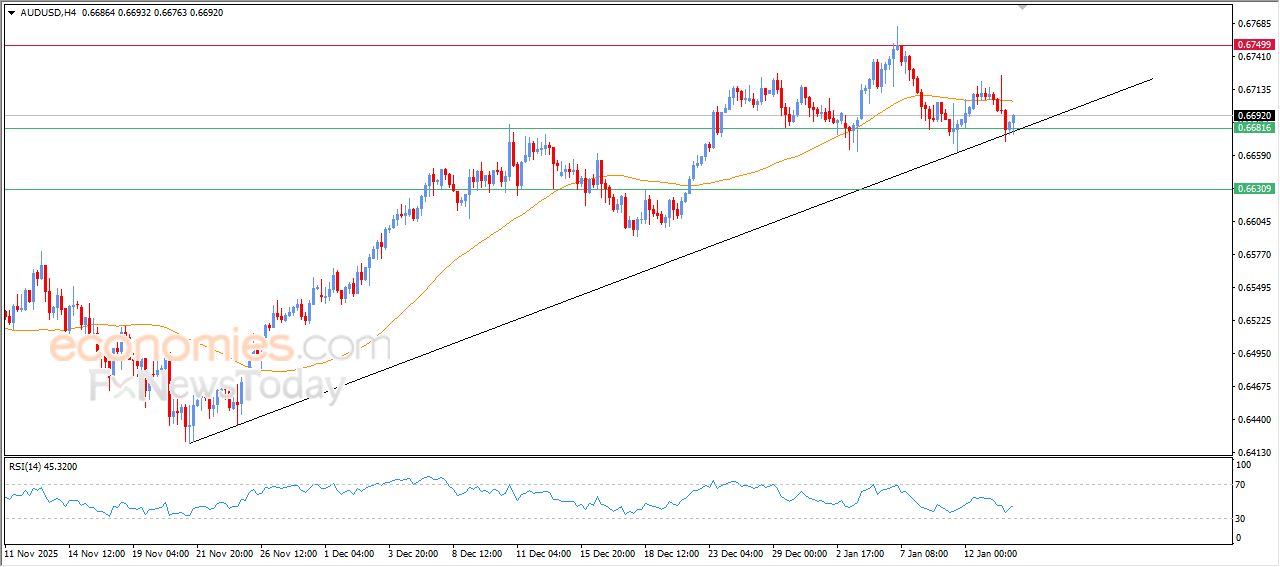The width and height of the screenshot is (1280, 567).
Task: Click the gray chart shift marker at top
Action: point(1022,7)
